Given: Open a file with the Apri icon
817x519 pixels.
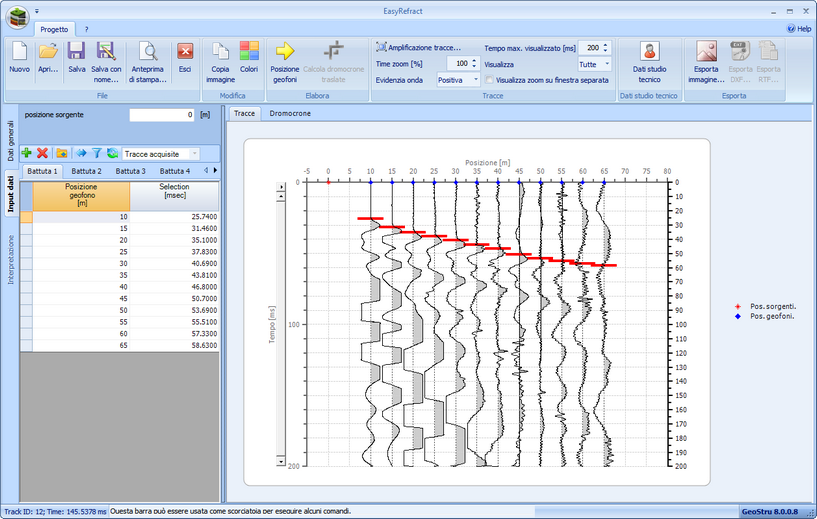Looking at the screenshot, I should pos(48,51).
